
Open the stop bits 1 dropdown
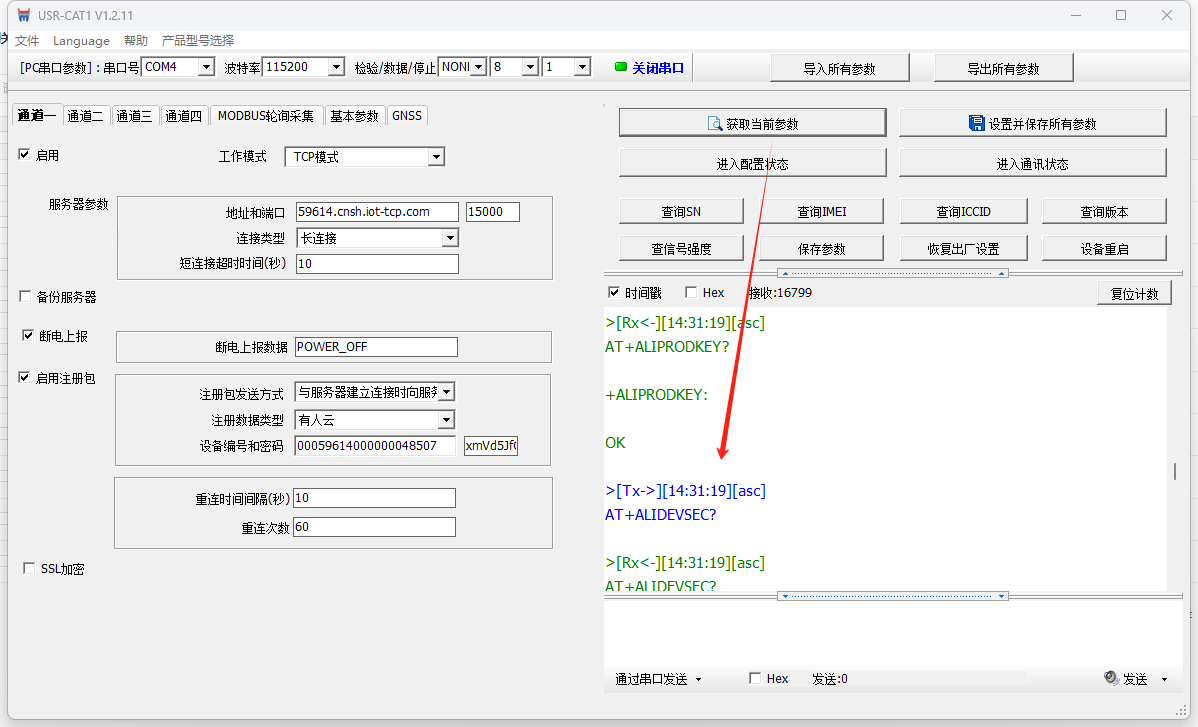[582, 67]
